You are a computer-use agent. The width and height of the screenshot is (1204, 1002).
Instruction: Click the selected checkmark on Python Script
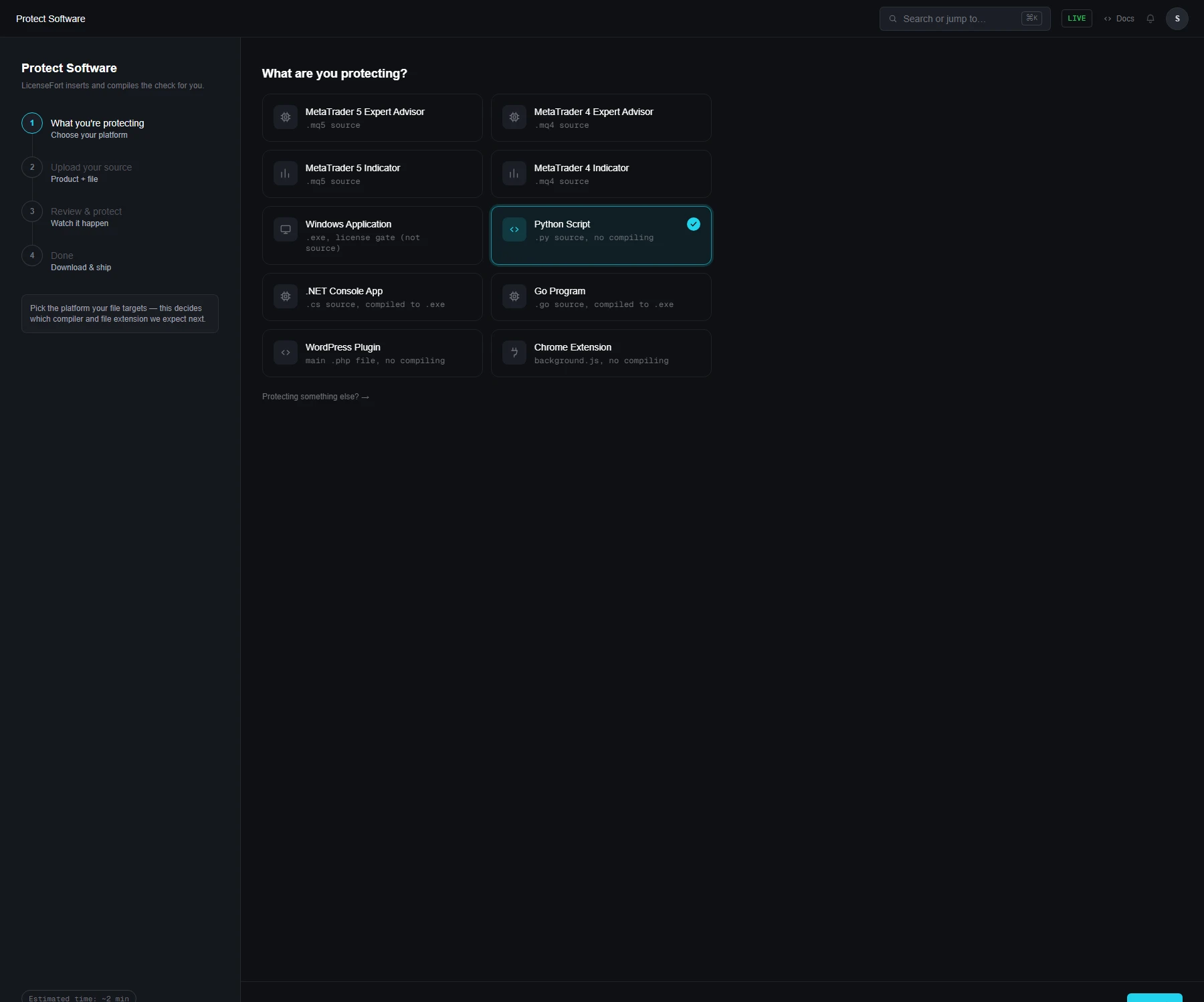point(694,224)
